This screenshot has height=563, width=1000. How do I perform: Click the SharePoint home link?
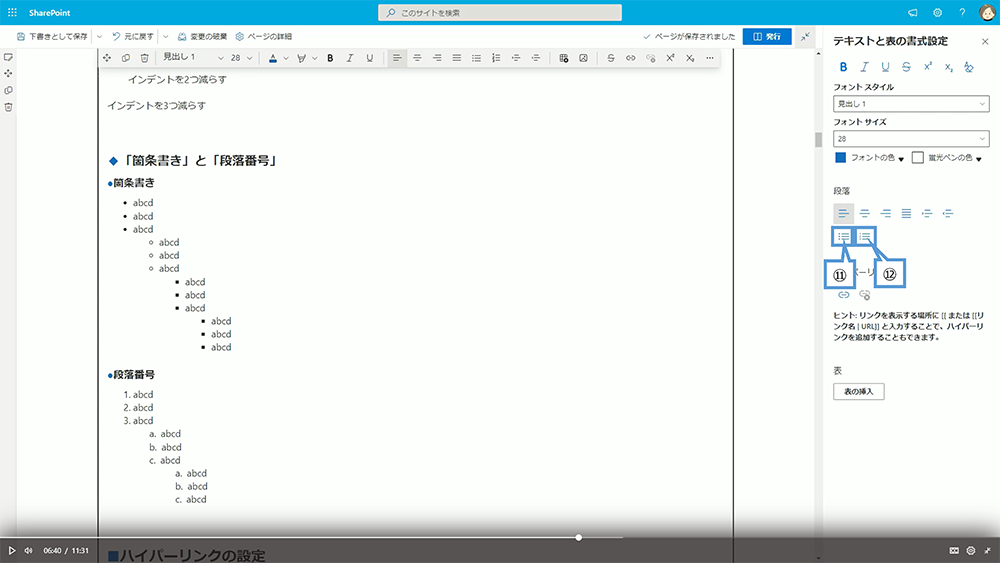[50, 13]
